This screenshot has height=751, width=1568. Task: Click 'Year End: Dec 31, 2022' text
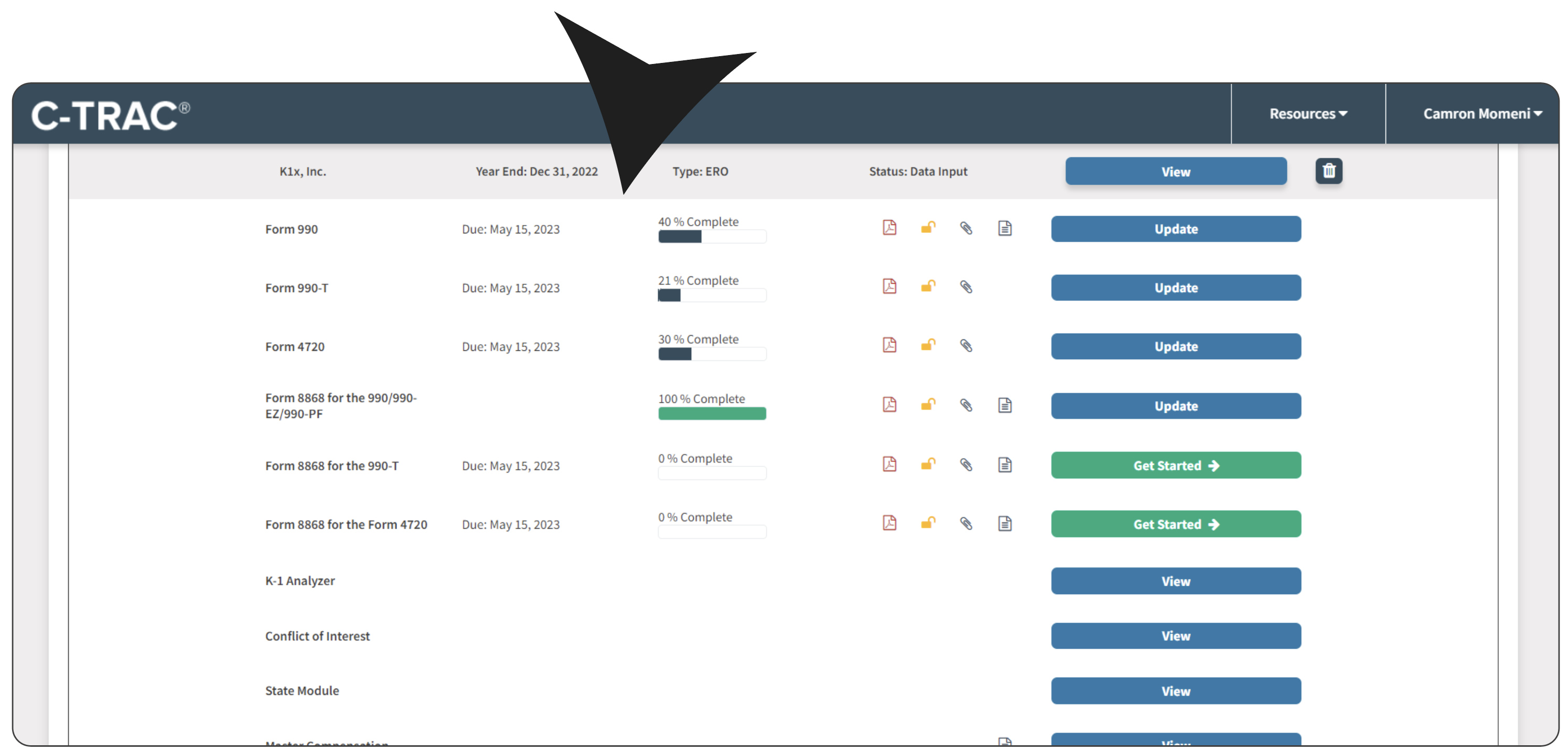click(537, 171)
